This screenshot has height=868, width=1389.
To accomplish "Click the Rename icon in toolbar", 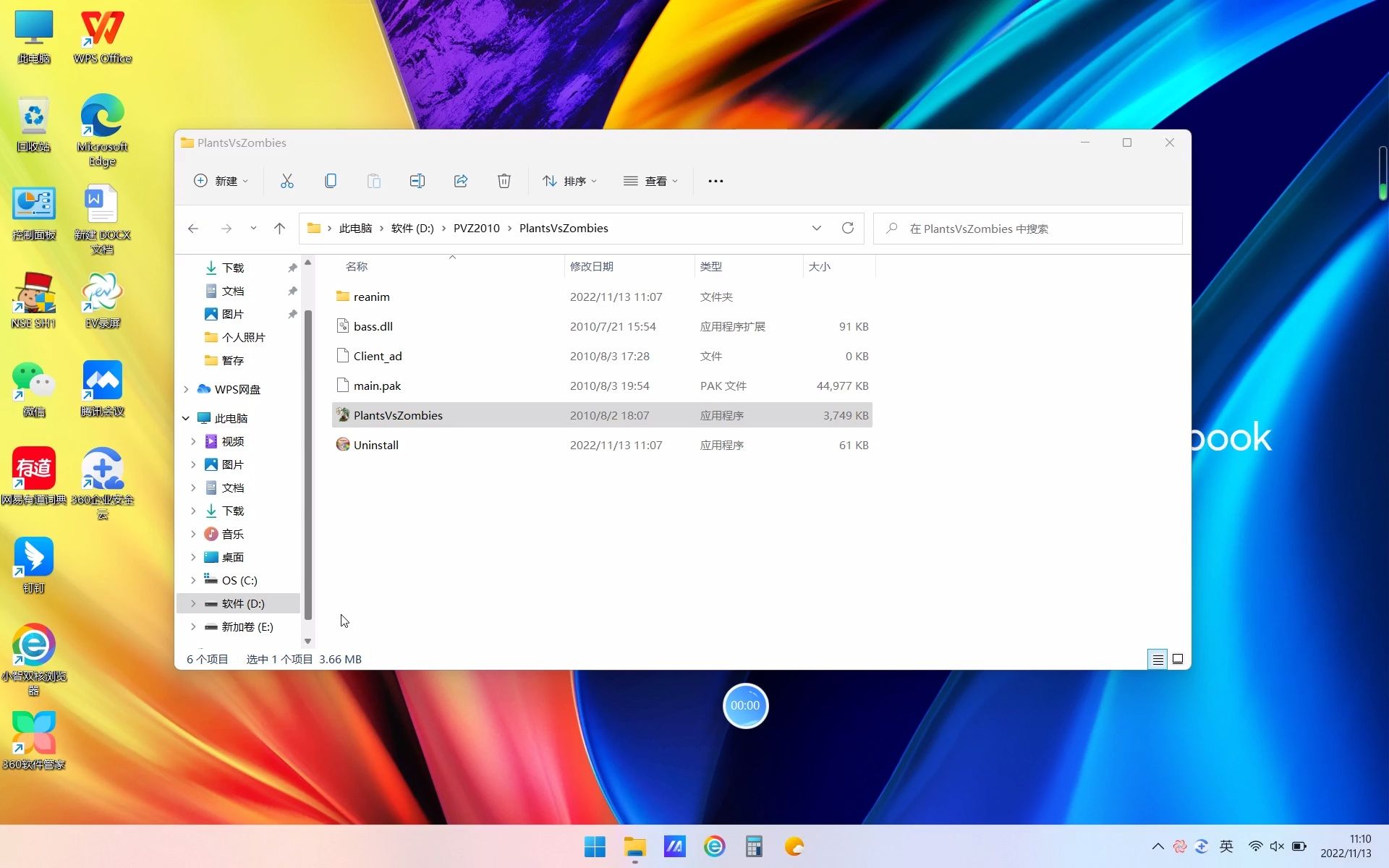I will click(417, 181).
